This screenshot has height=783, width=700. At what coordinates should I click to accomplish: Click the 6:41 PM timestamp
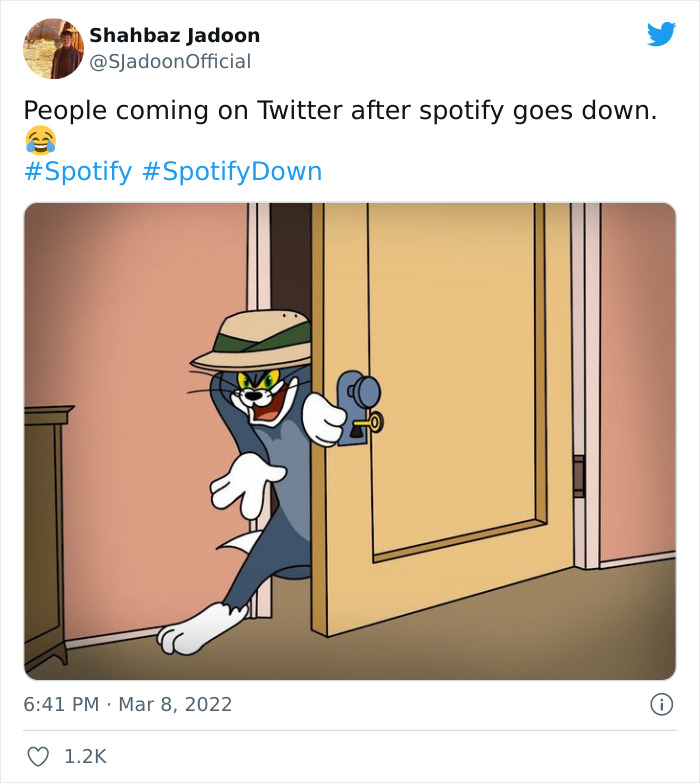click(x=61, y=704)
